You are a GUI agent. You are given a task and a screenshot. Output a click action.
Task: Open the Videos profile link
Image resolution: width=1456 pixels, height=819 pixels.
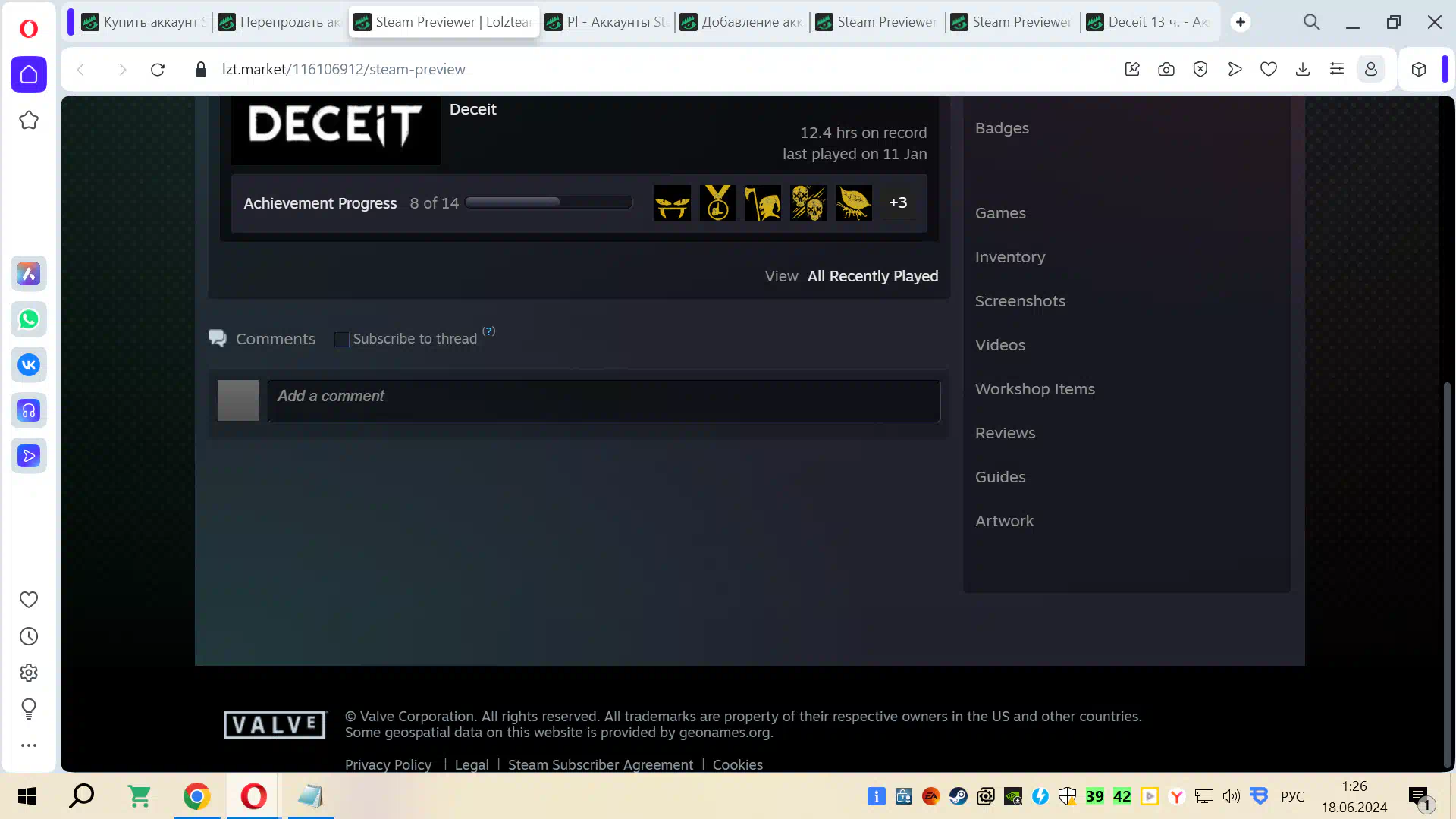click(1000, 345)
